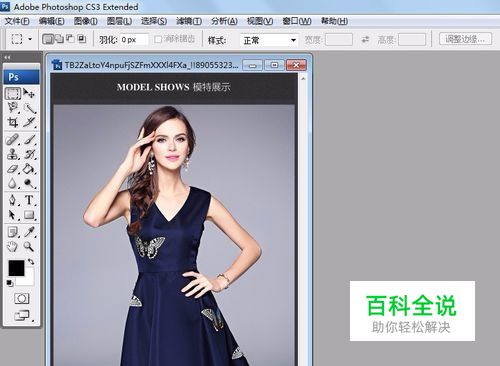Viewport: 500px width, 366px height.
Task: Select the Hand tool
Action: [13, 247]
